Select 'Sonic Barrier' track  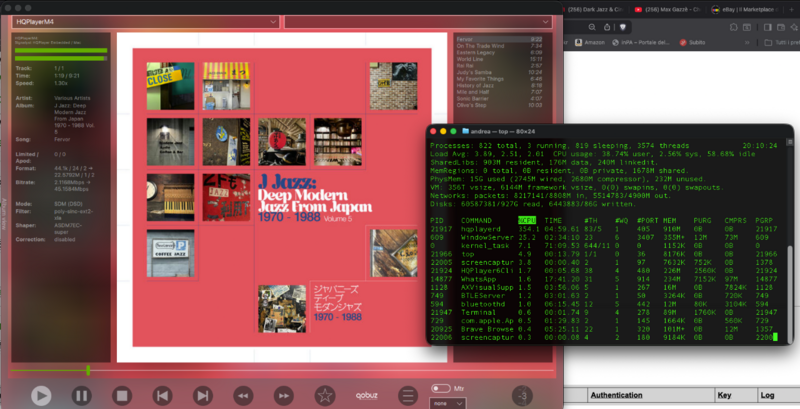tap(499, 99)
